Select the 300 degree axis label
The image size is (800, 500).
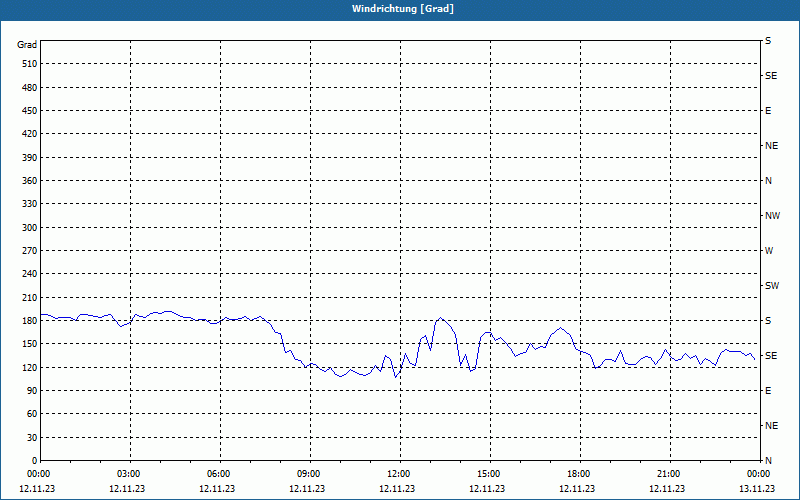click(x=30, y=227)
